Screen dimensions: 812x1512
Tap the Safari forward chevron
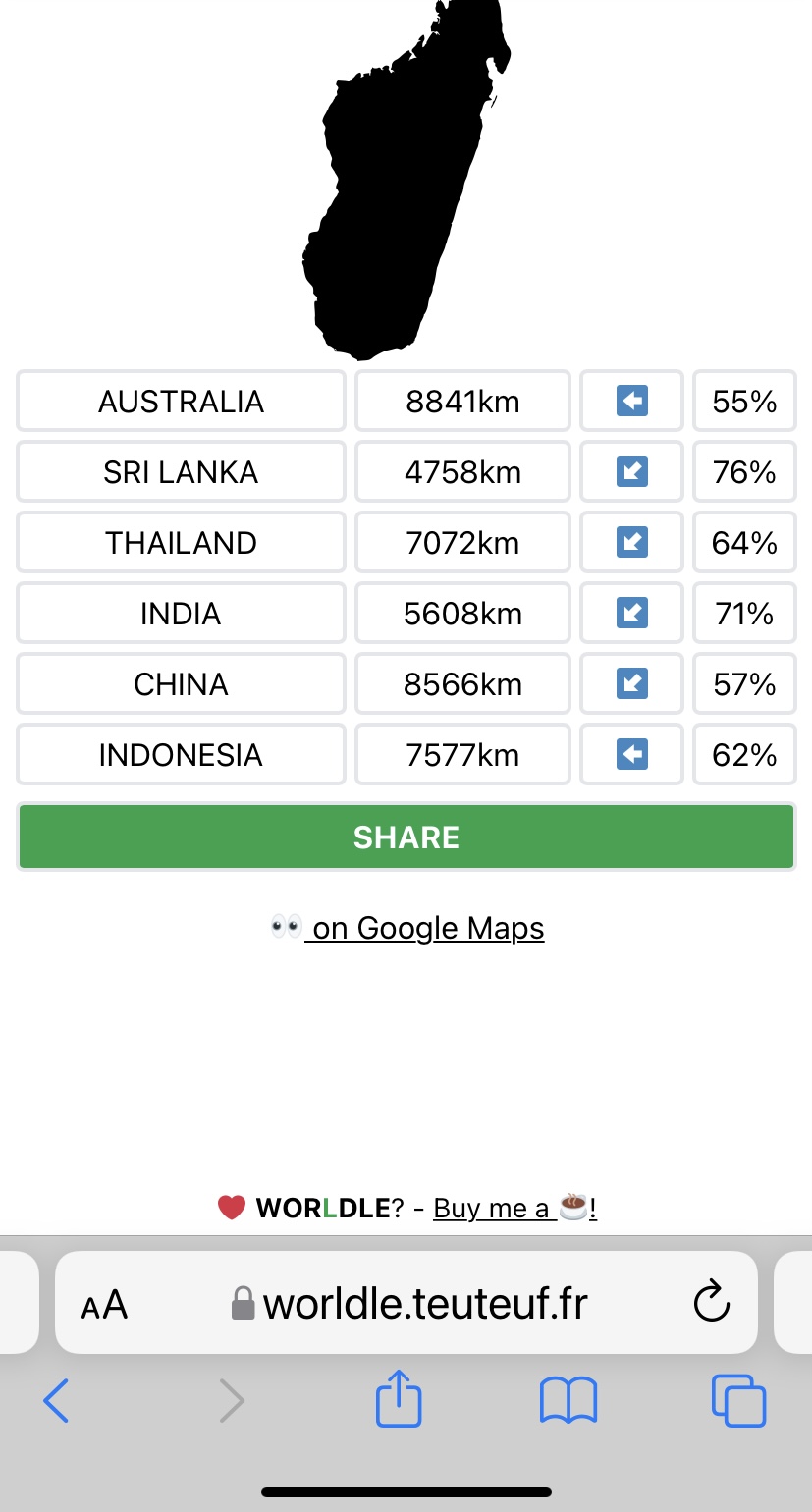pos(231,1399)
